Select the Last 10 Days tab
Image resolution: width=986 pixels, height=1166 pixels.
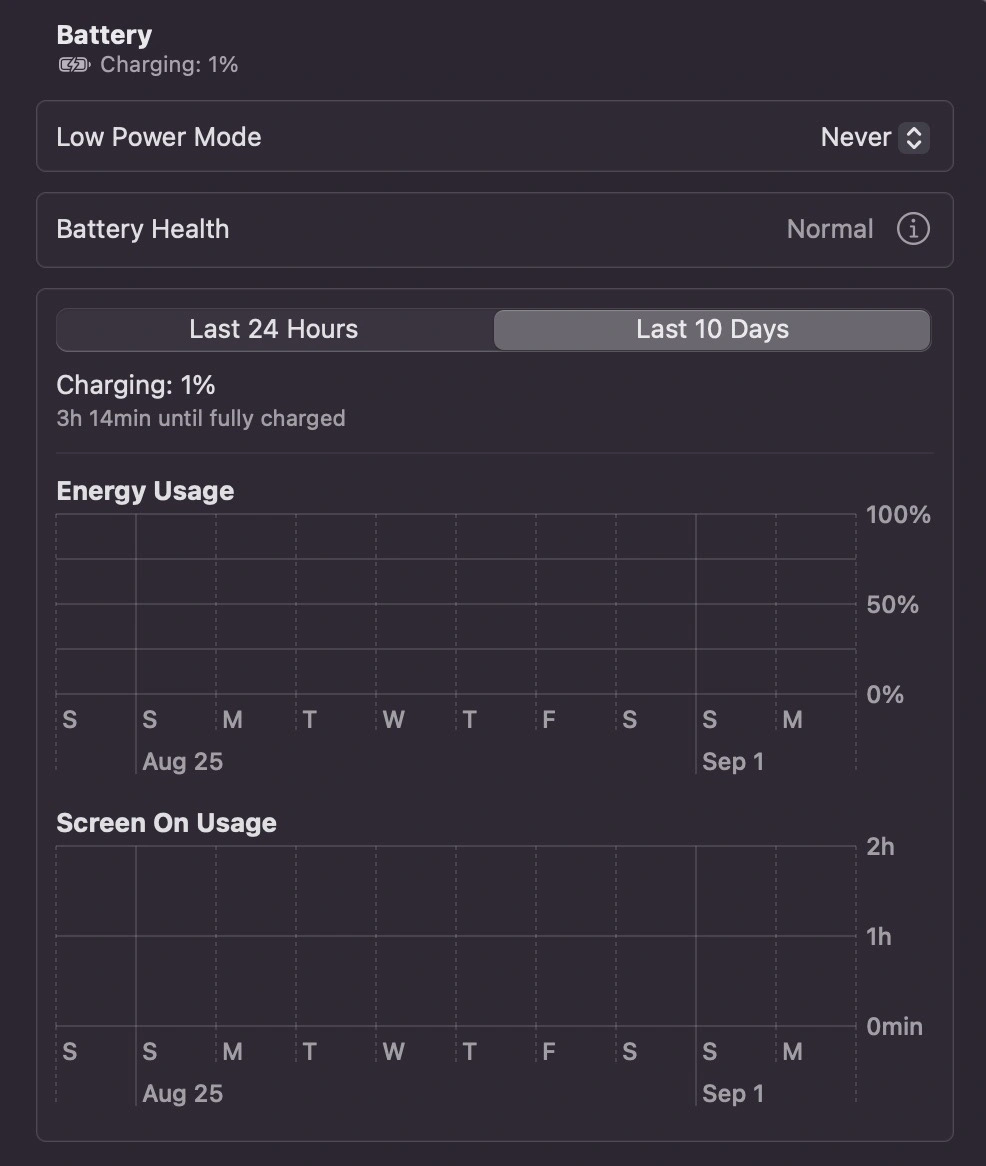[712, 329]
